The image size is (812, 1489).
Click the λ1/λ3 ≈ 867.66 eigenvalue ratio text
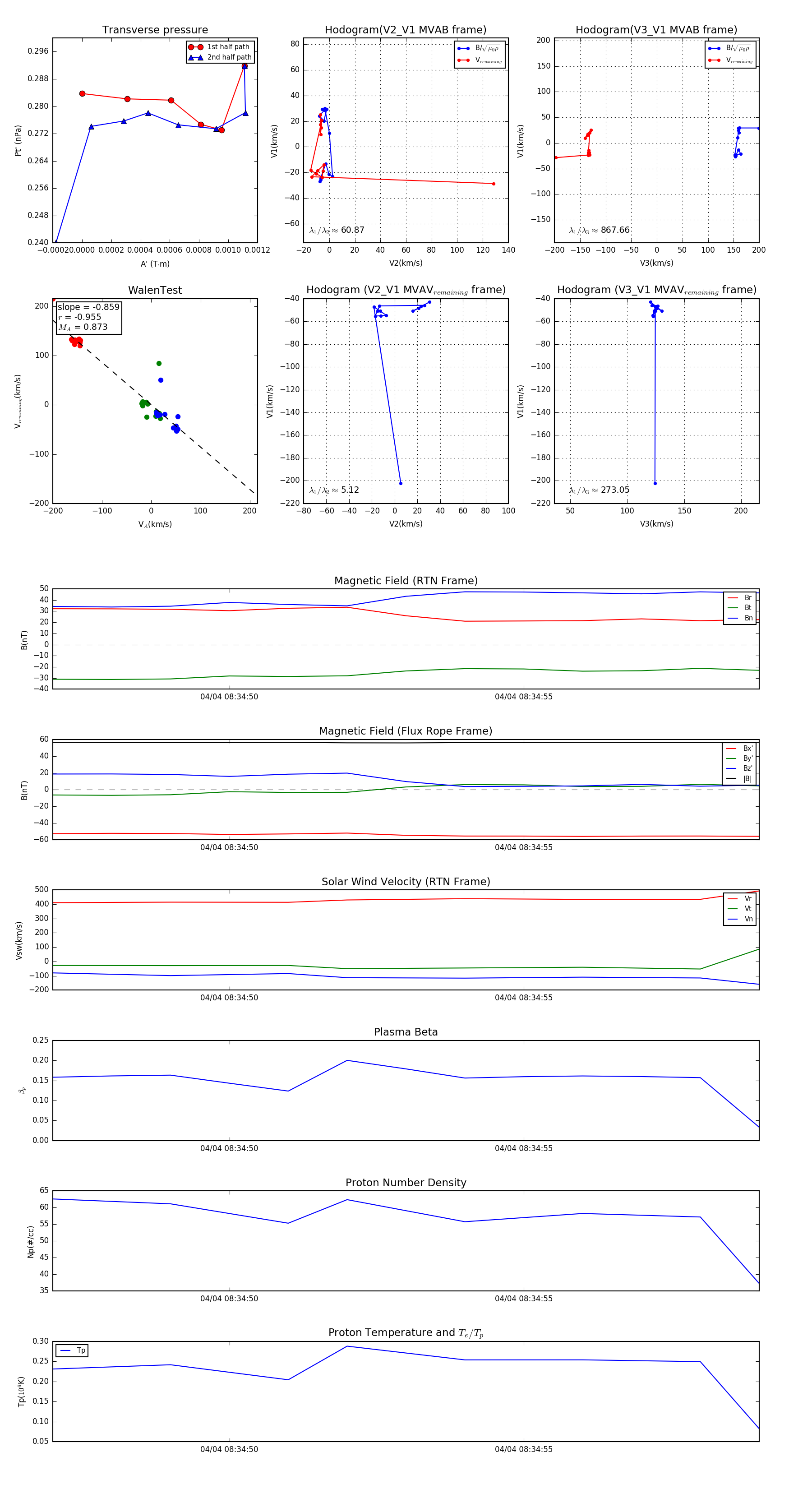599,230
